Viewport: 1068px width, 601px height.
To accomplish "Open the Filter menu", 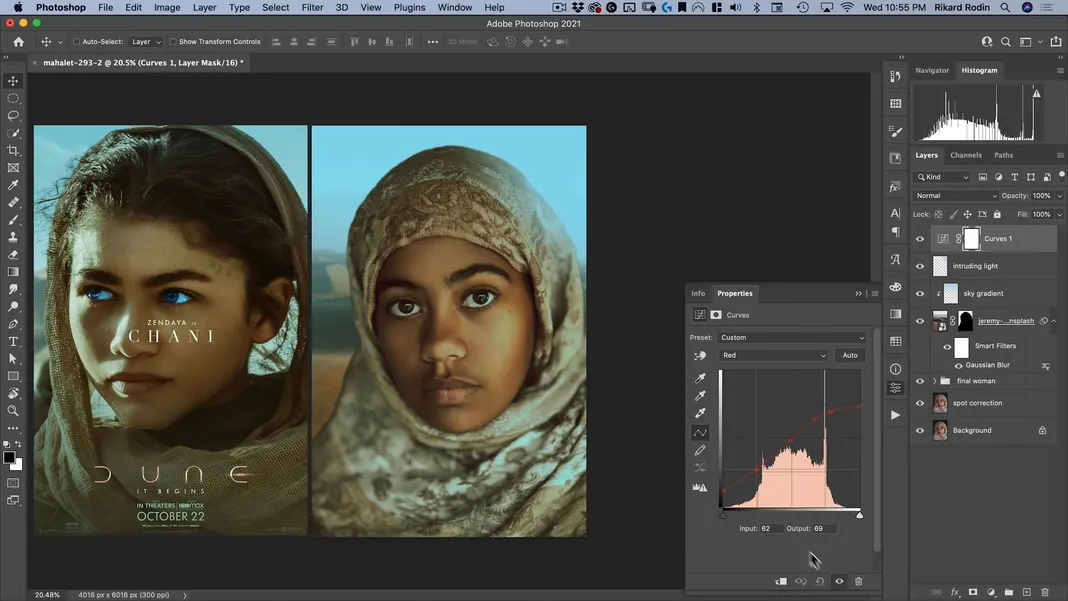I will 312,7.
